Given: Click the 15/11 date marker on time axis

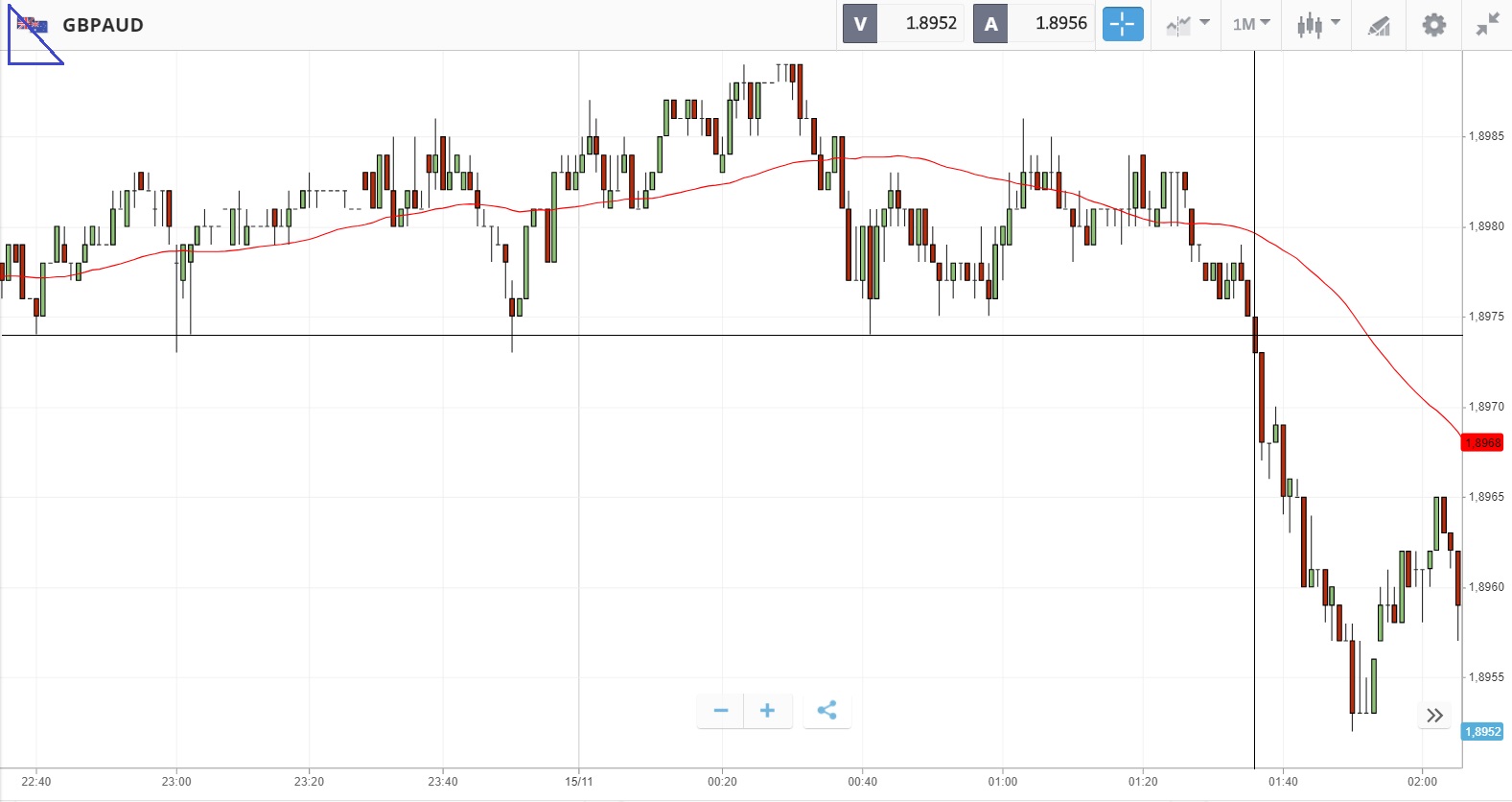Looking at the screenshot, I should (579, 782).
